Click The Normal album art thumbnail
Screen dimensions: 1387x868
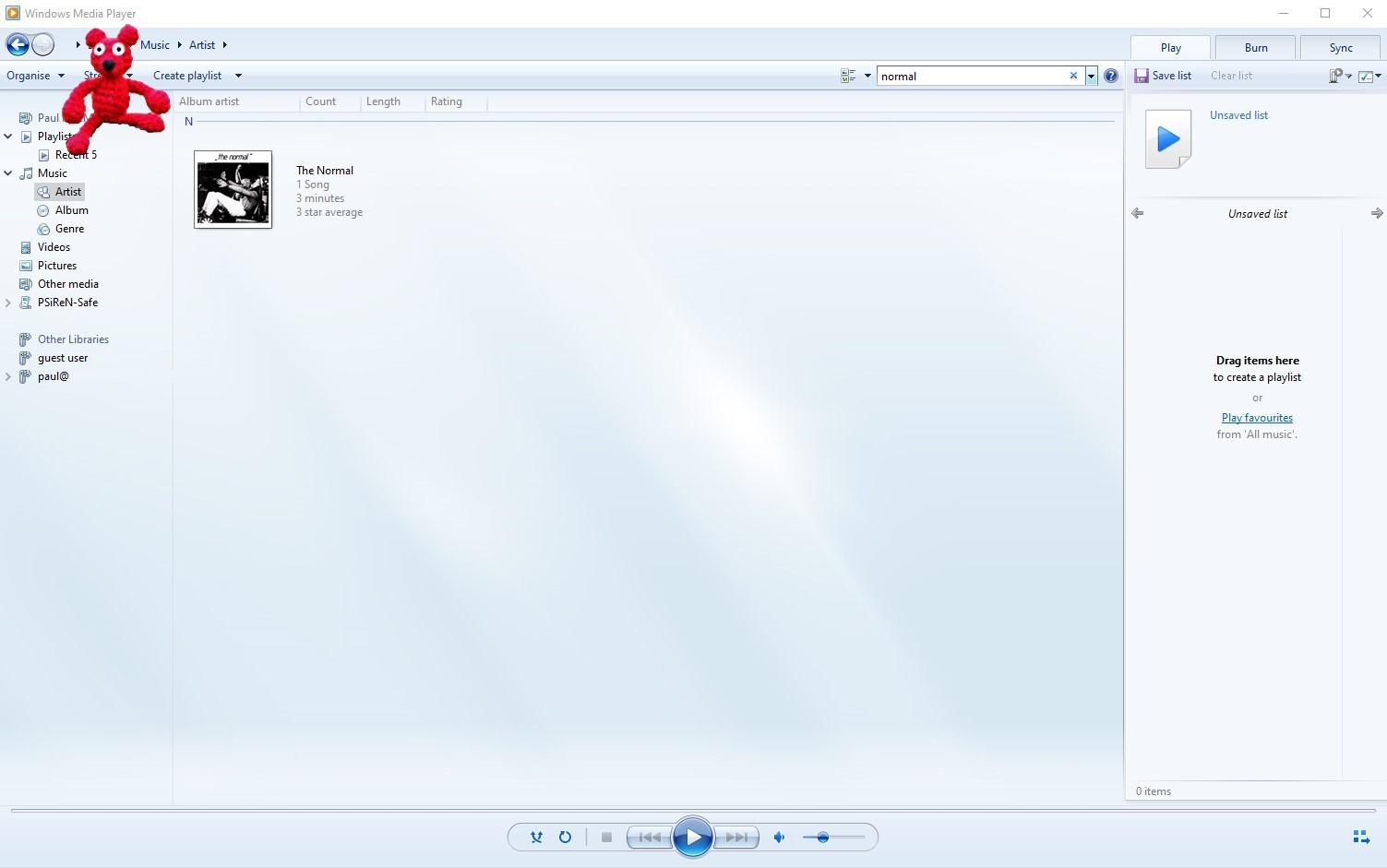click(233, 189)
